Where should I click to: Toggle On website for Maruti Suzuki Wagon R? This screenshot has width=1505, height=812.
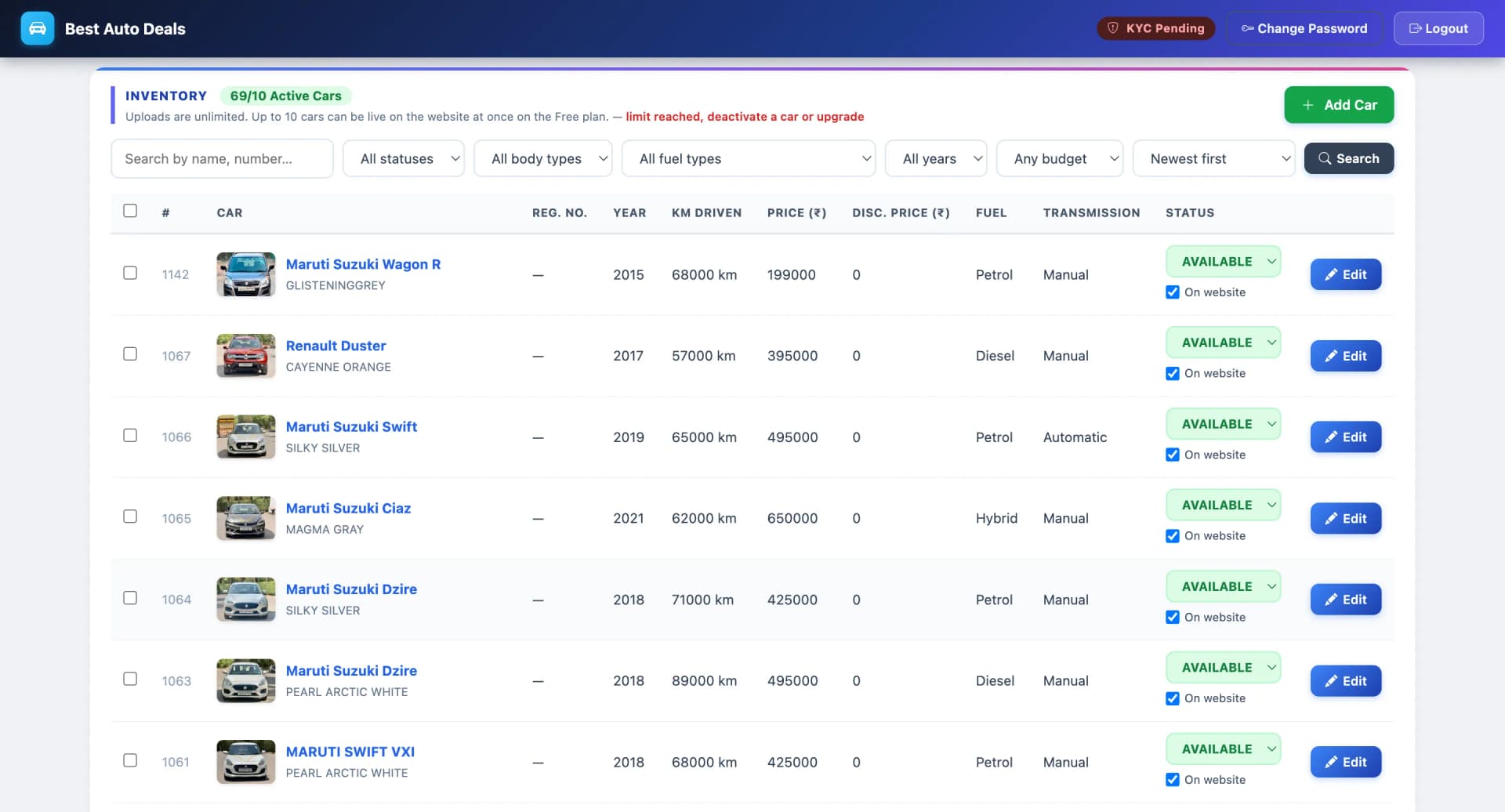1173,292
